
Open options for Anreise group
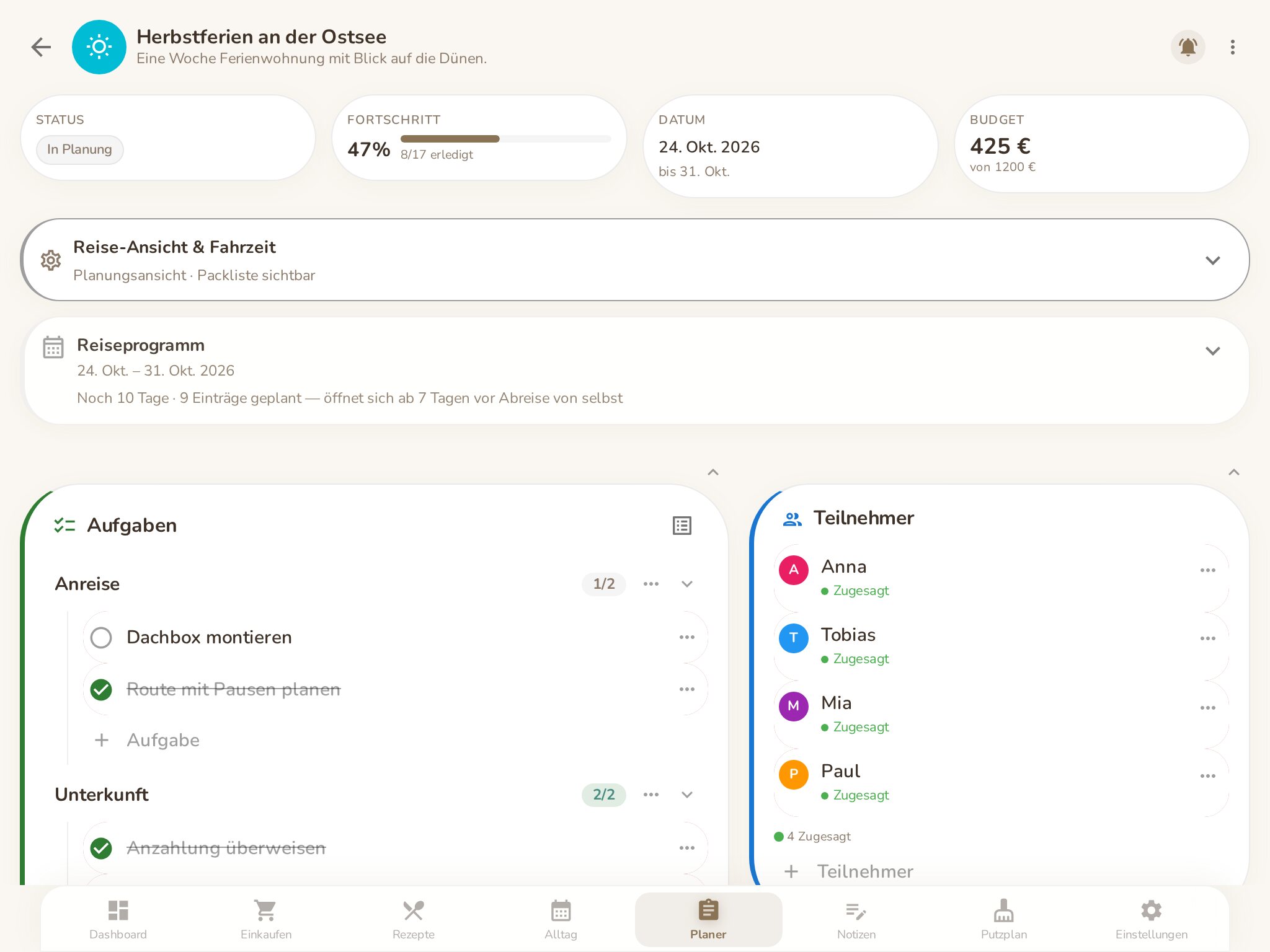[x=651, y=584]
